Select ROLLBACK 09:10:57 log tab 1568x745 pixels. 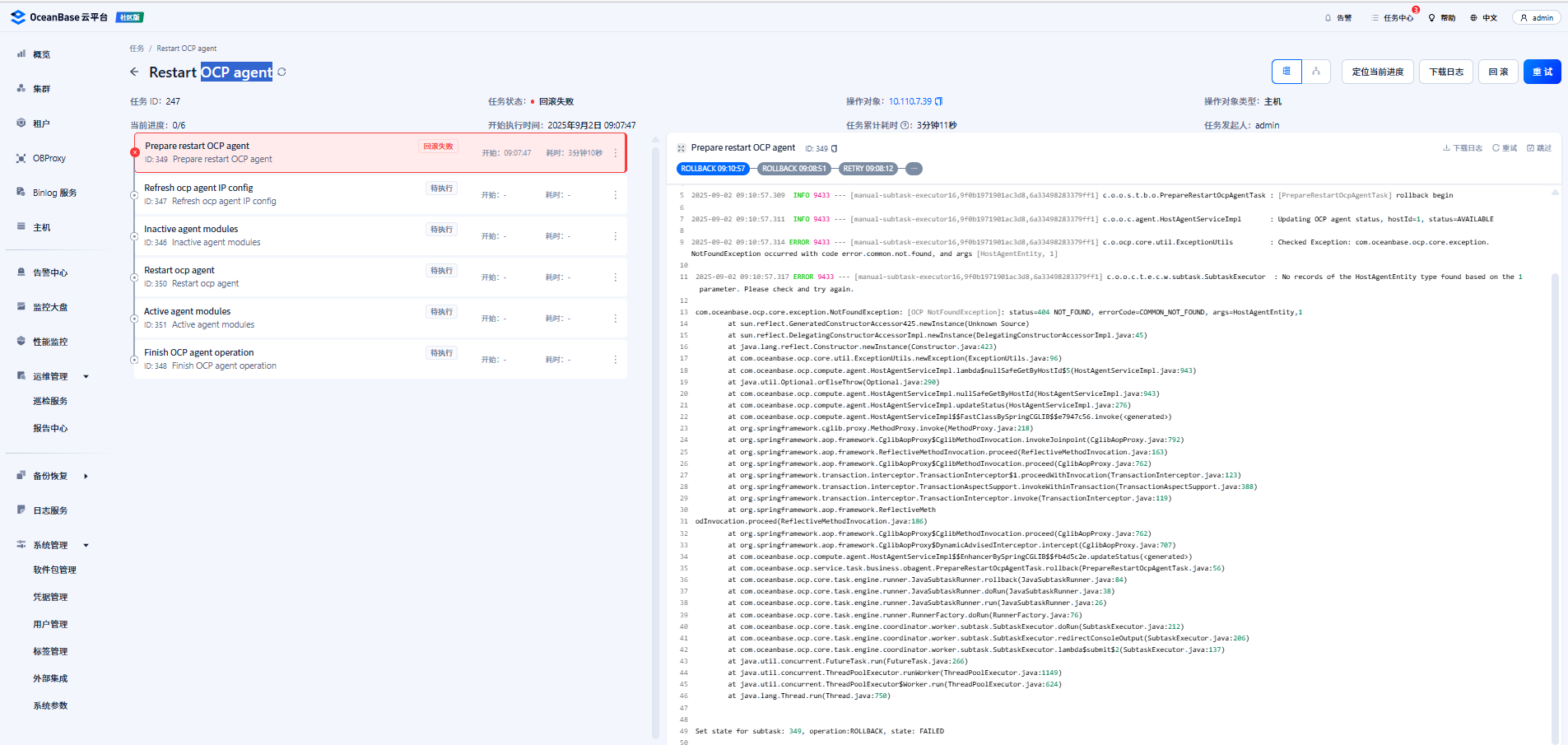(713, 169)
